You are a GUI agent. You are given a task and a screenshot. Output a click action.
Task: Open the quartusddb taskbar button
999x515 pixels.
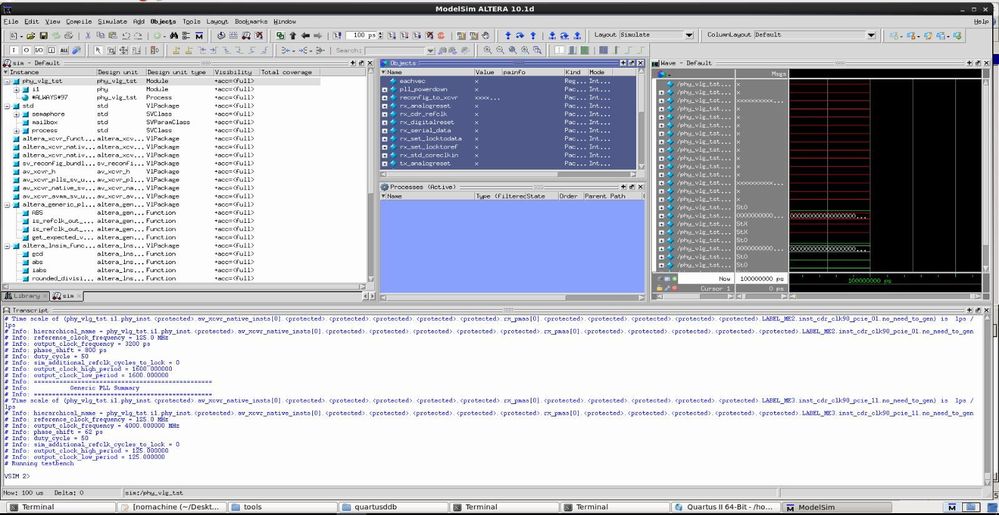pos(393,507)
